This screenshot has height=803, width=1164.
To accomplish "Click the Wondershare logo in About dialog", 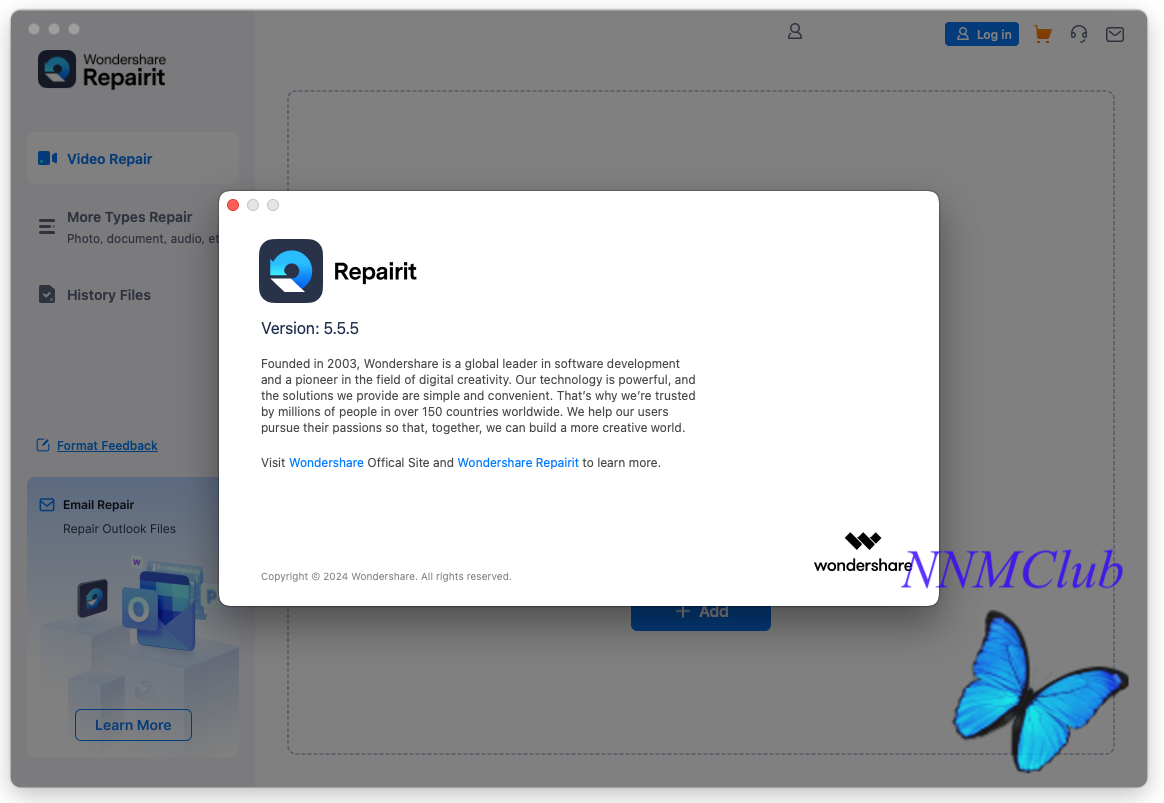I will pyautogui.click(x=863, y=553).
